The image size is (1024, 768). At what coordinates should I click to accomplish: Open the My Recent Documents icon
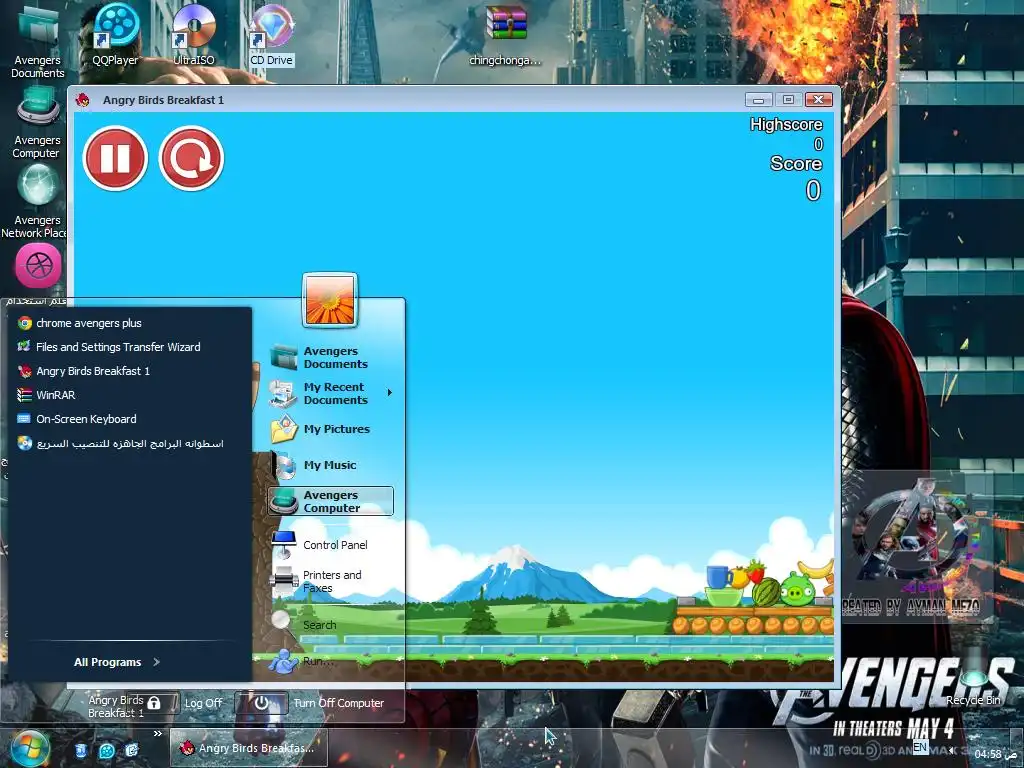283,394
